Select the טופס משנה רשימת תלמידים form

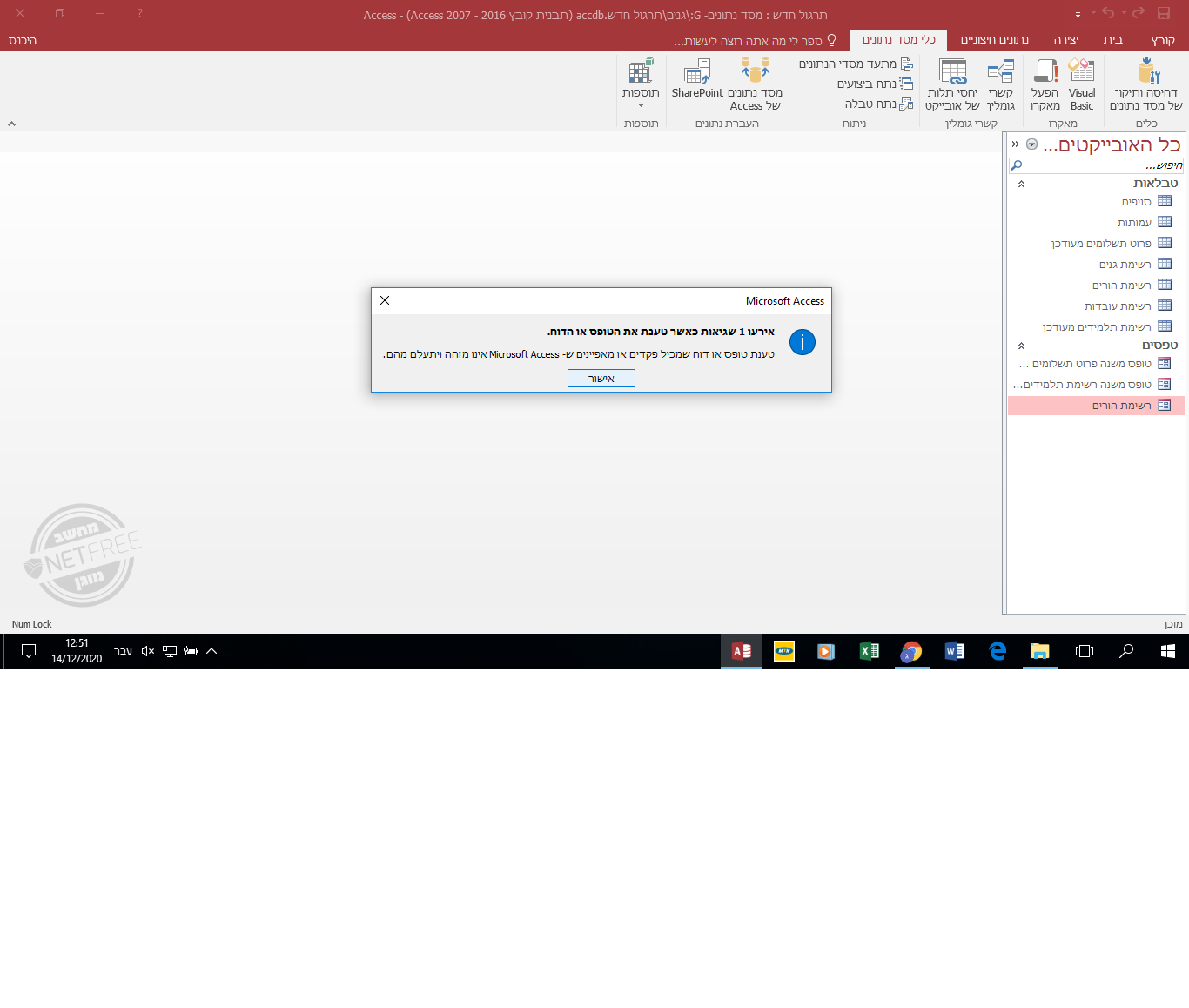pos(1096,384)
